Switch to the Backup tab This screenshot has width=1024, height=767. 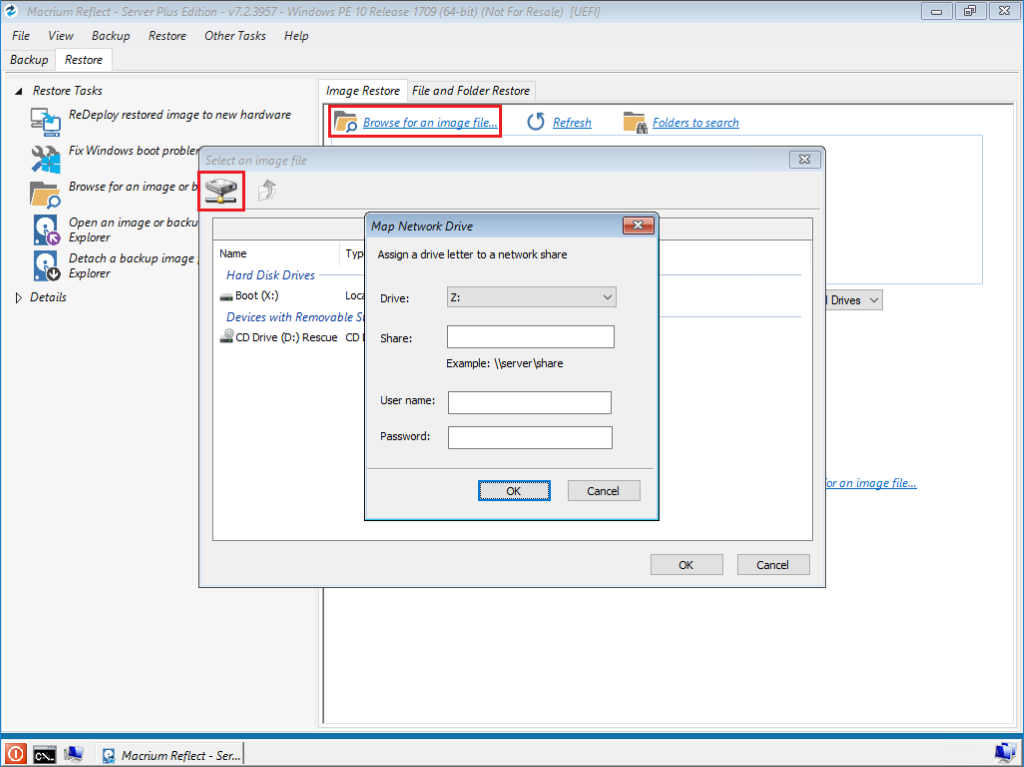point(29,60)
